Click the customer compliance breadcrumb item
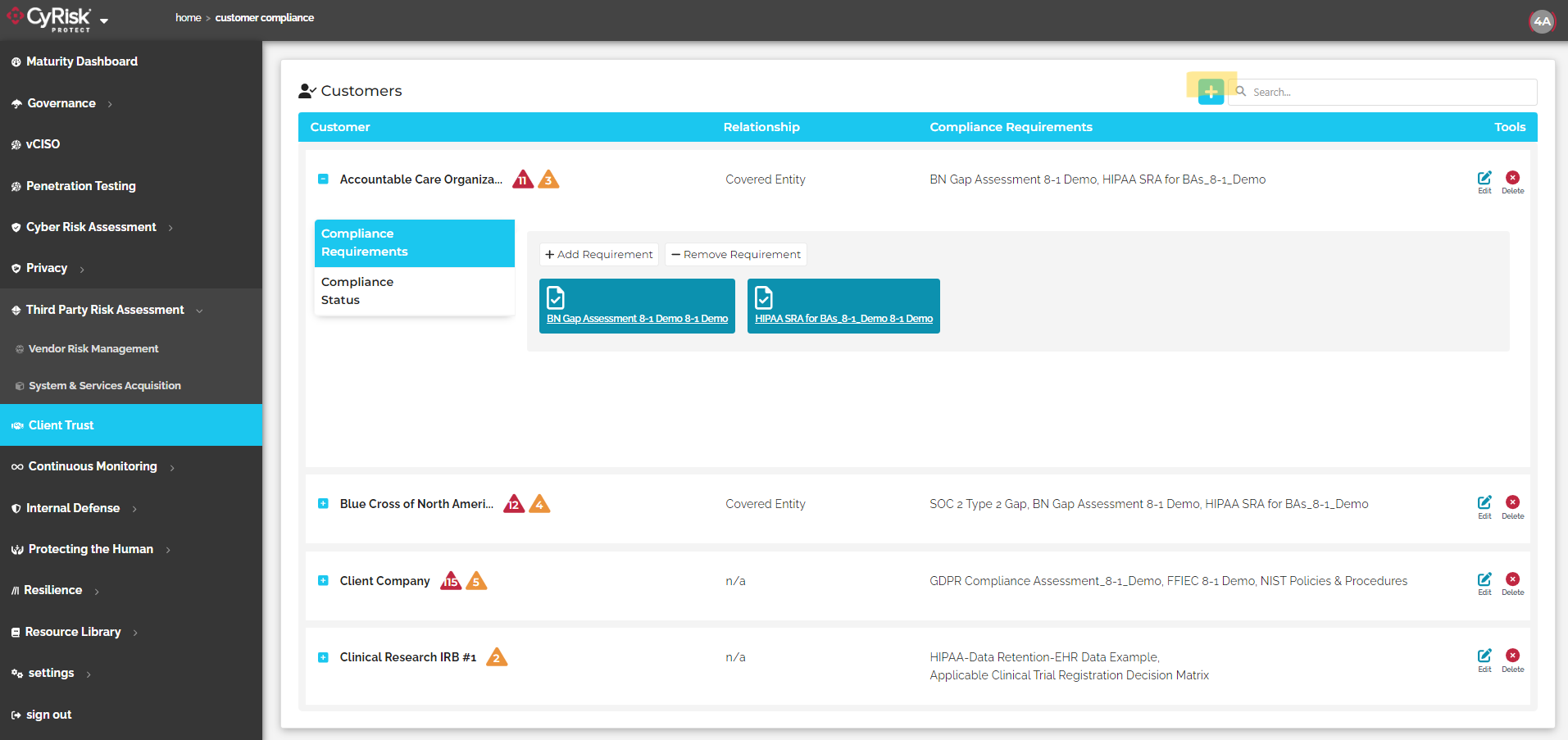Viewport: 1568px width, 740px height. [x=264, y=17]
